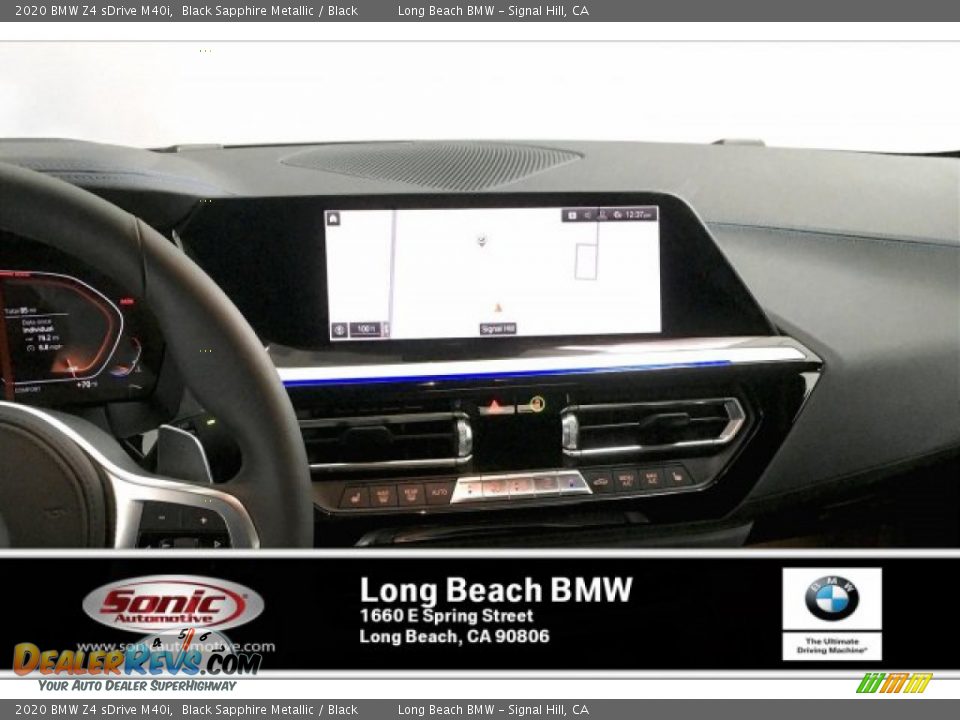Select the air distribution rocker
The image size is (960, 720).
[x=521, y=486]
